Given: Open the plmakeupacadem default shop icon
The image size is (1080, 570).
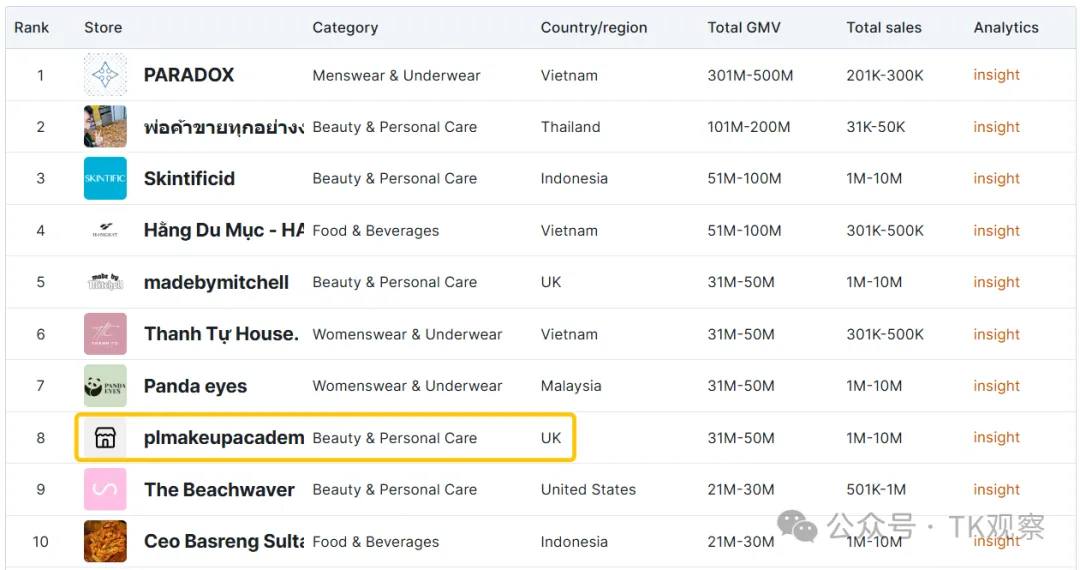Looking at the screenshot, I should [105, 437].
